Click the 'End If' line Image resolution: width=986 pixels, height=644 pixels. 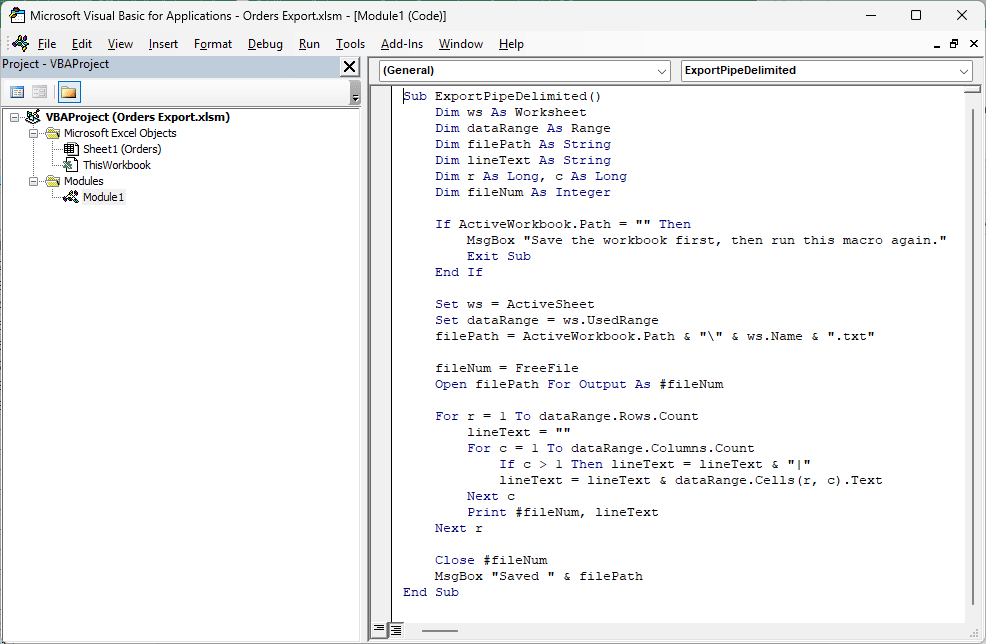coord(458,272)
